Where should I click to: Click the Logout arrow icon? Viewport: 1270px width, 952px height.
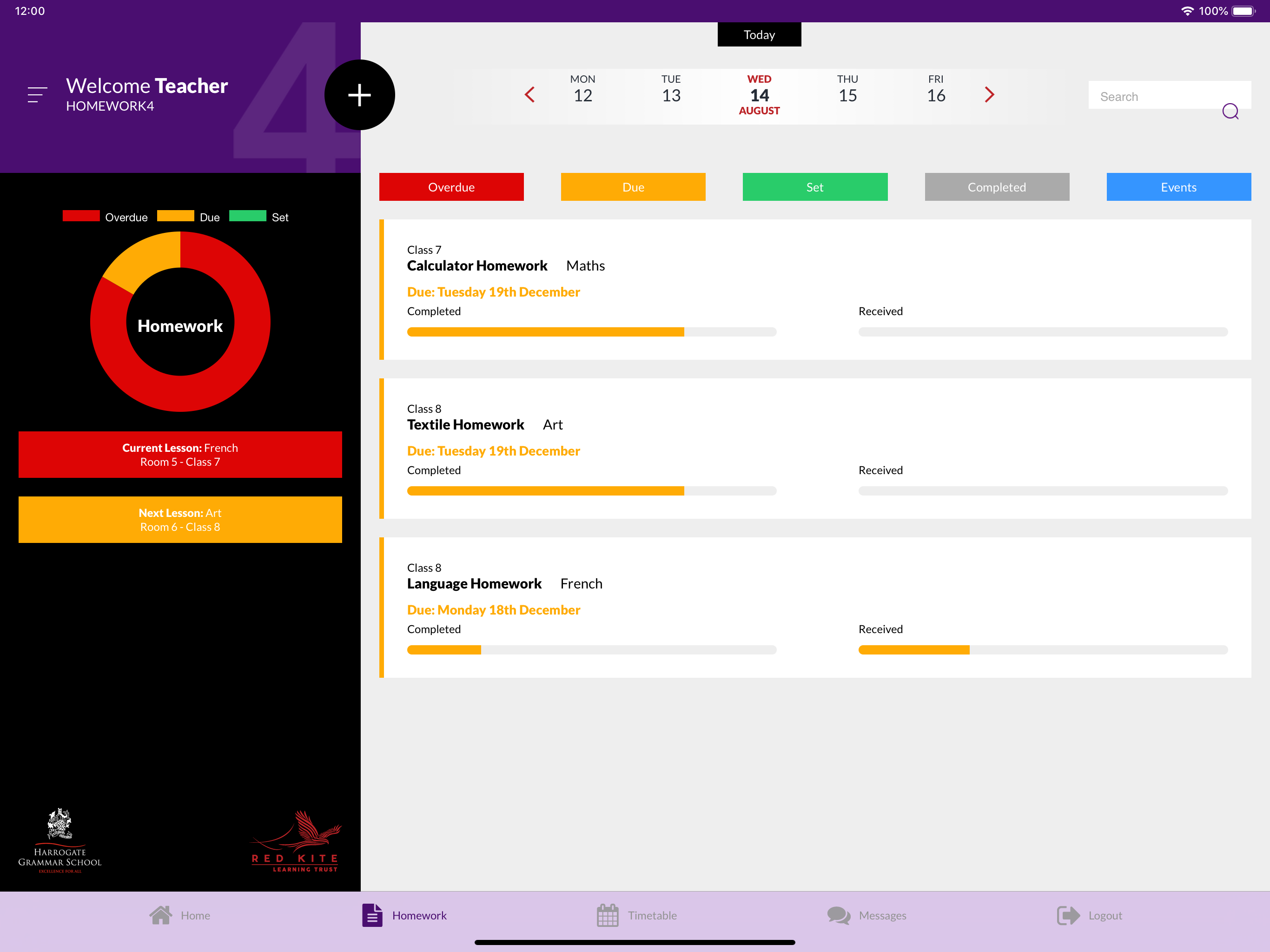pyautogui.click(x=1068, y=915)
